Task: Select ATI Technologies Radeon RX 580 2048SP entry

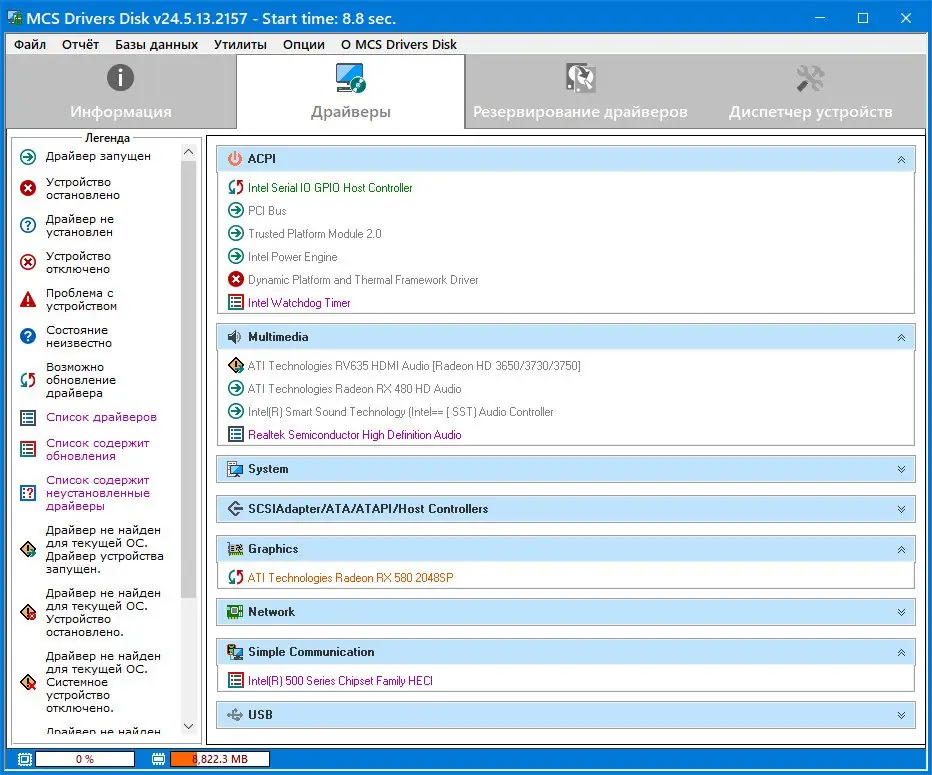Action: pos(350,578)
